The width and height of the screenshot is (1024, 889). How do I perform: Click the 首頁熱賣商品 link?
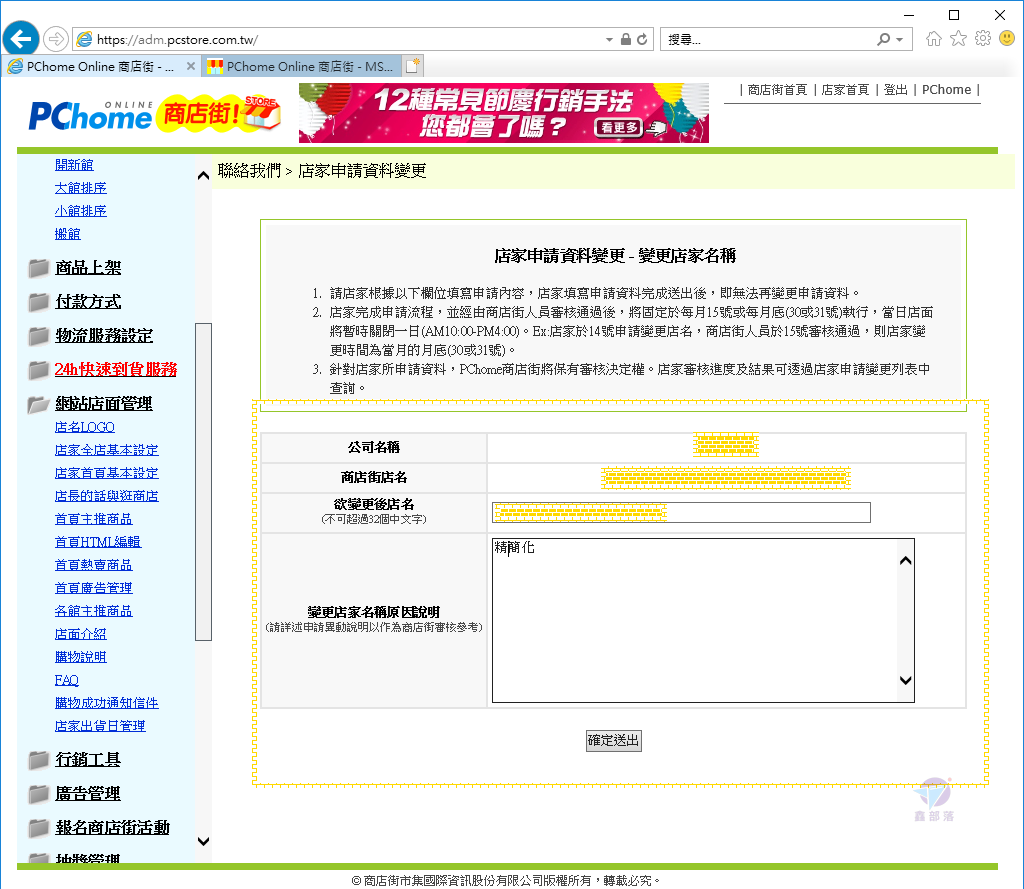point(93,565)
